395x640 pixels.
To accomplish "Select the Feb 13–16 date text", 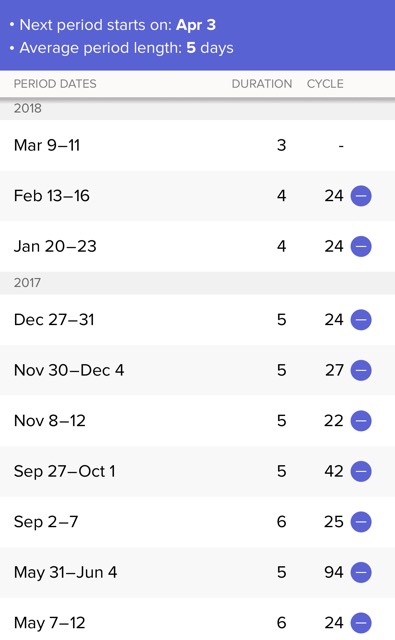I will tap(52, 196).
